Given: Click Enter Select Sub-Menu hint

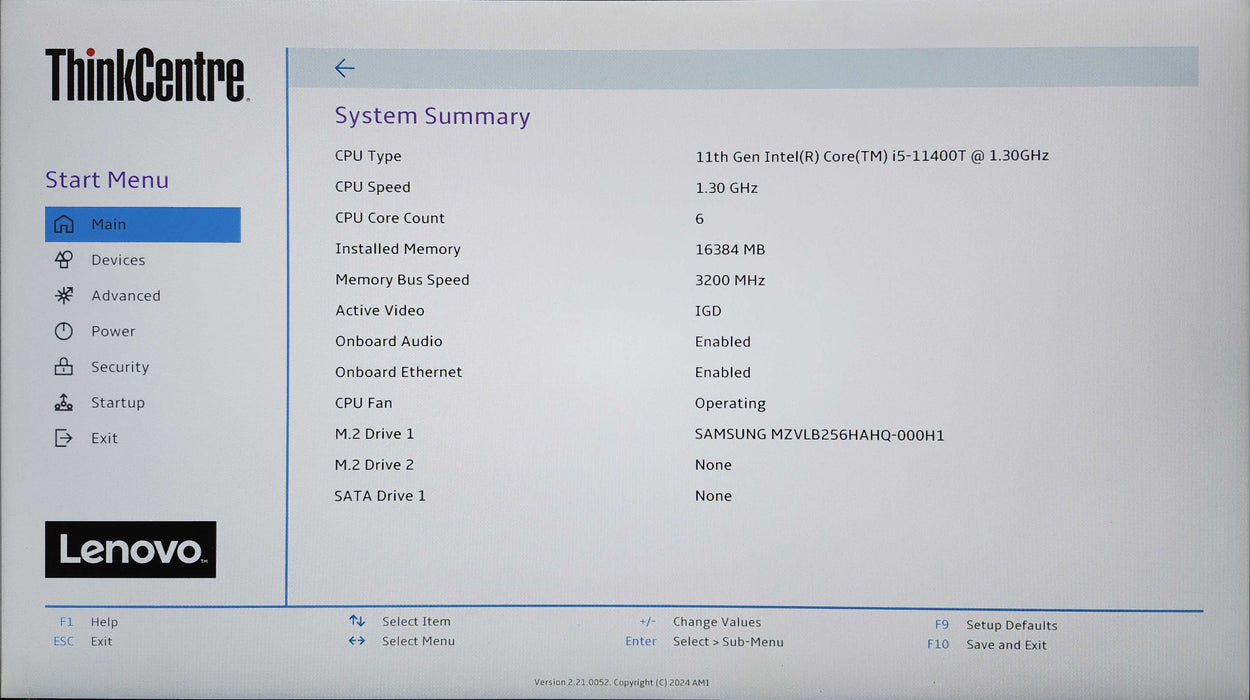Looking at the screenshot, I should (704, 642).
